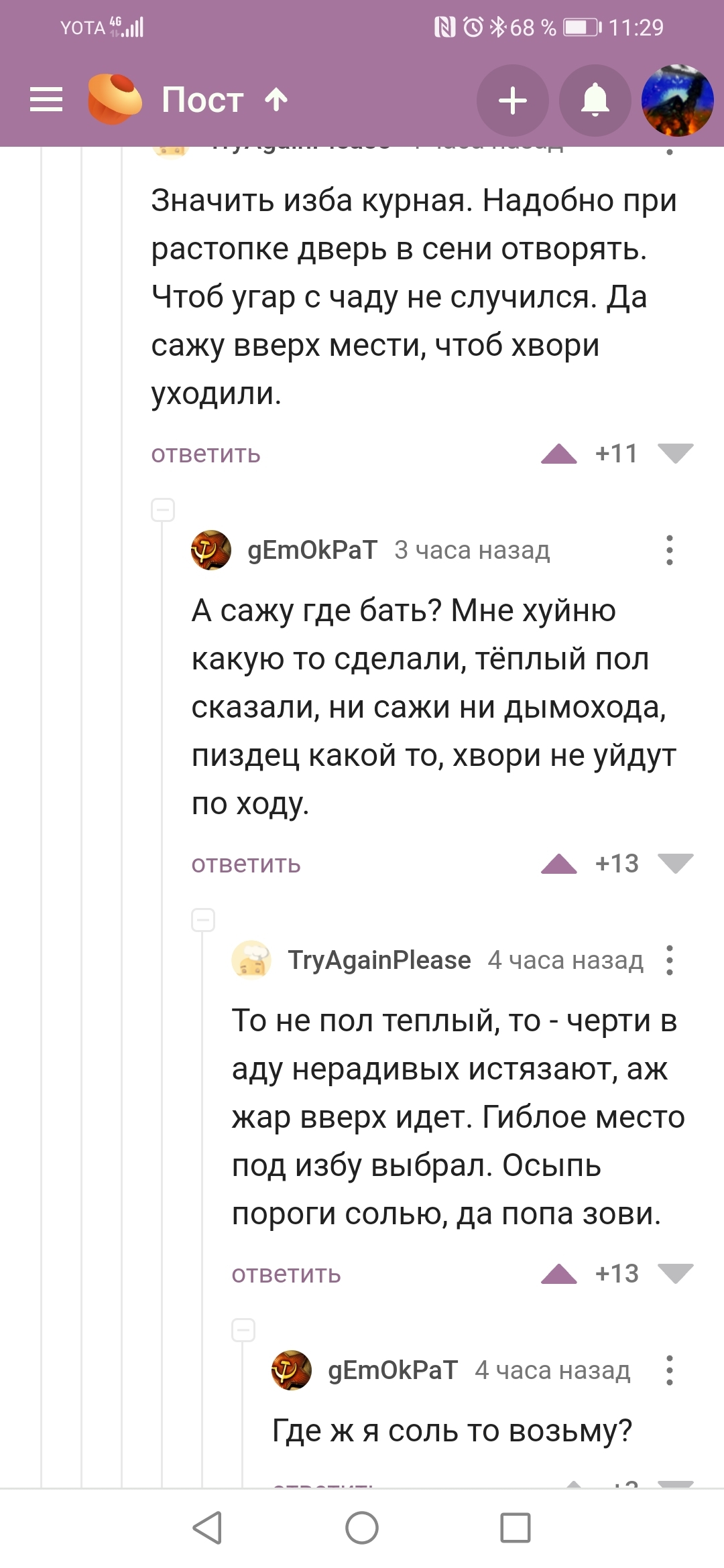Open user profile avatar in header
Viewport: 724px width, 1568px height.
tap(677, 101)
